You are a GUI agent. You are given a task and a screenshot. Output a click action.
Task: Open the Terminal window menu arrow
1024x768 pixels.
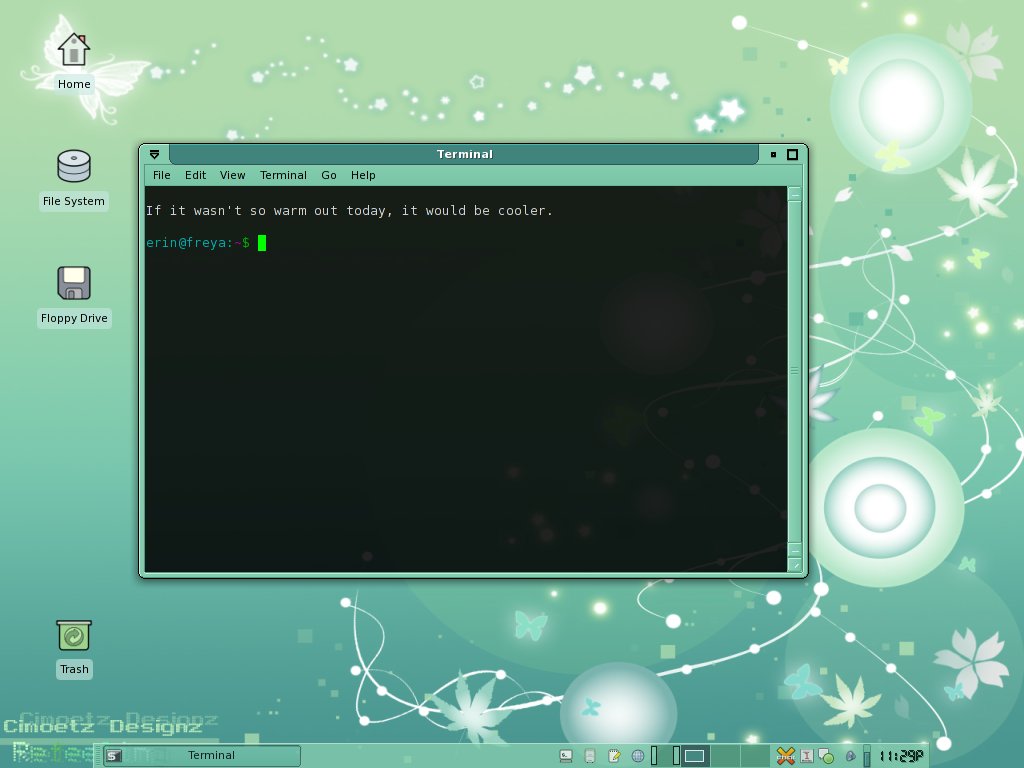pos(155,154)
